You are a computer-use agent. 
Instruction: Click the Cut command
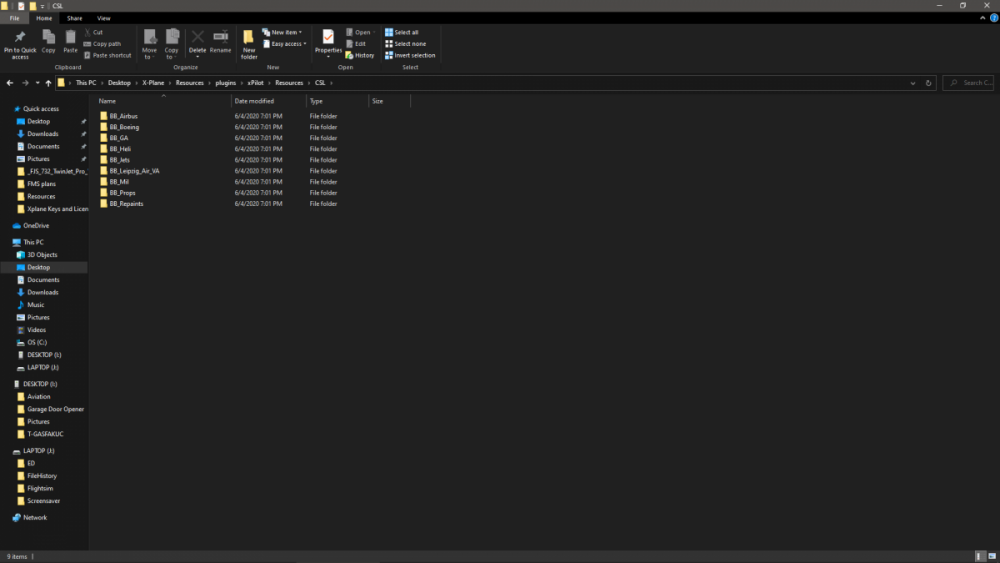(94, 32)
